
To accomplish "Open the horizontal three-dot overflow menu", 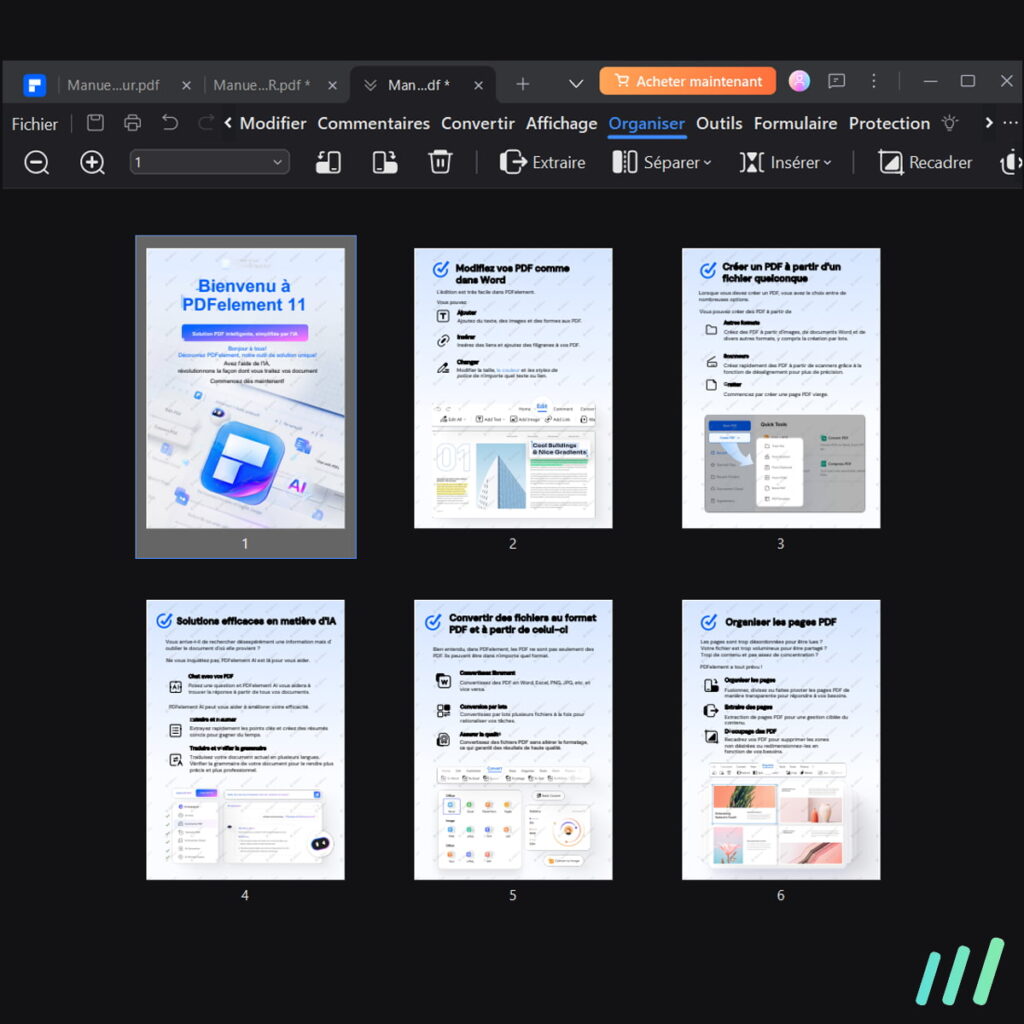I will tap(1010, 123).
